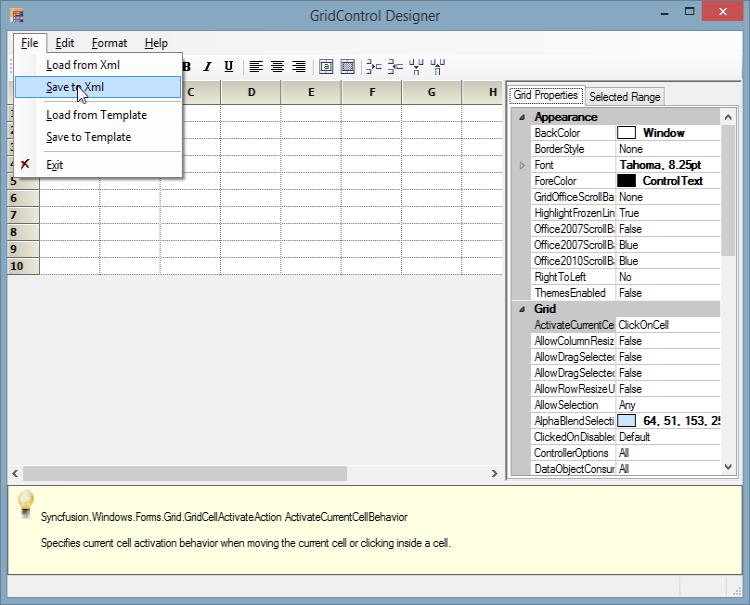Select row header 6
Image resolution: width=750 pixels, height=605 pixels.
click(x=23, y=198)
